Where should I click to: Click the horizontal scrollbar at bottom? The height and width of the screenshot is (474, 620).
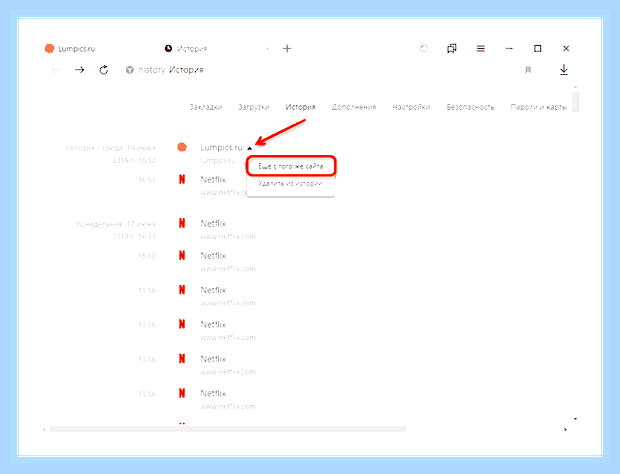(x=228, y=429)
